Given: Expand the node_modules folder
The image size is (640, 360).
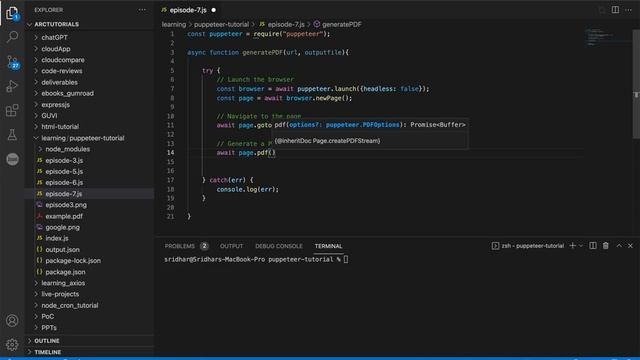Looking at the screenshot, I should [67, 149].
